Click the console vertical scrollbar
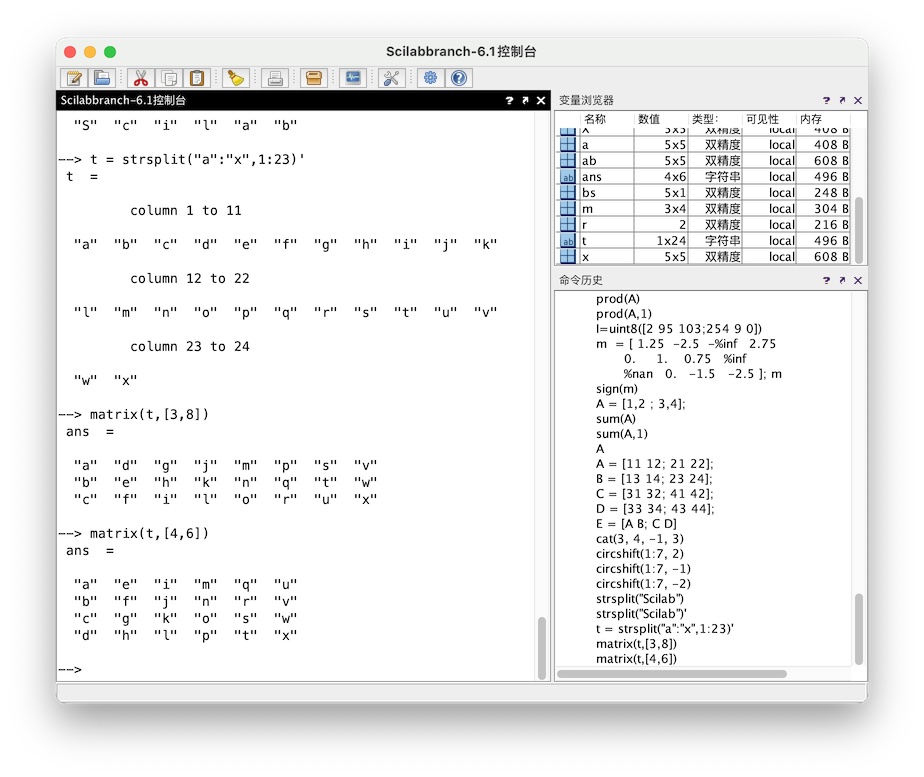Screen dimensions: 924x777 click(542, 646)
